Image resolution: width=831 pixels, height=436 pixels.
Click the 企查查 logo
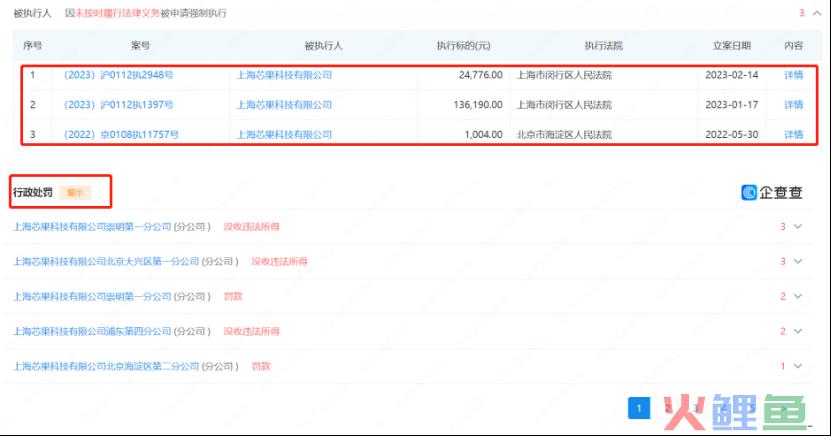(x=772, y=192)
